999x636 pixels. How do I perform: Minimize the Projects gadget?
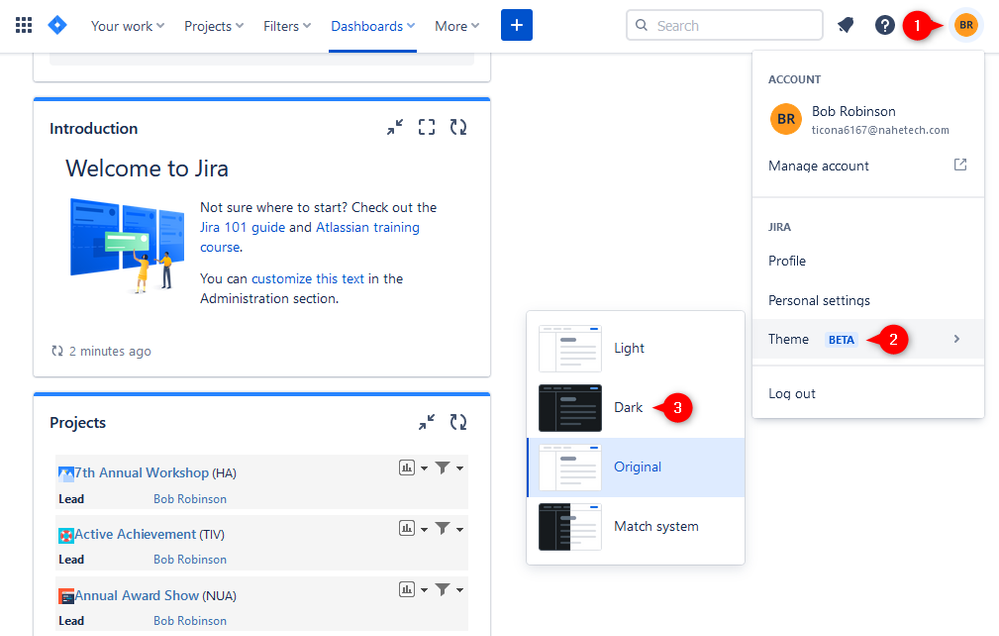[427, 422]
